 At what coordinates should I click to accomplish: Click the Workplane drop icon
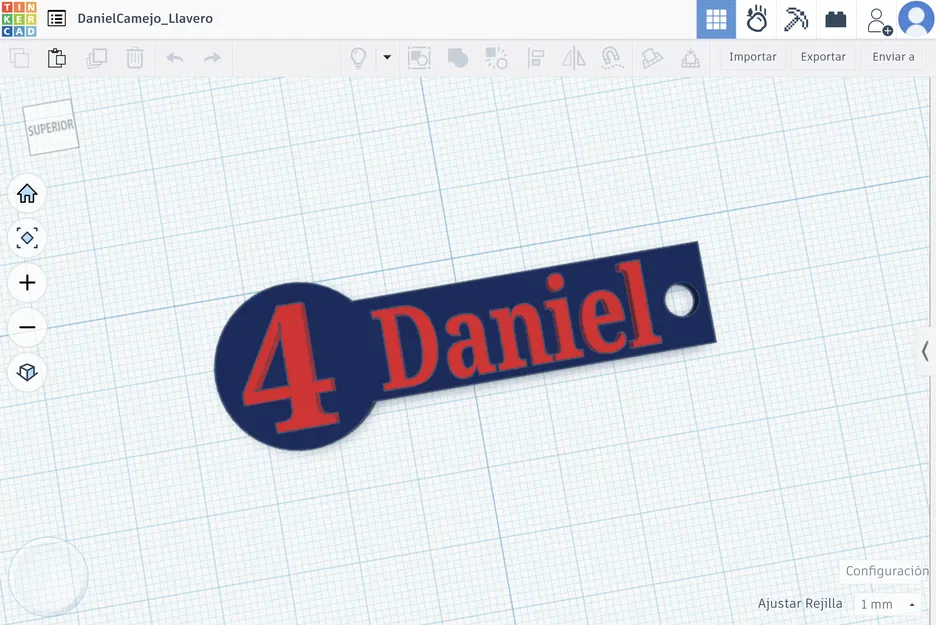pos(691,58)
